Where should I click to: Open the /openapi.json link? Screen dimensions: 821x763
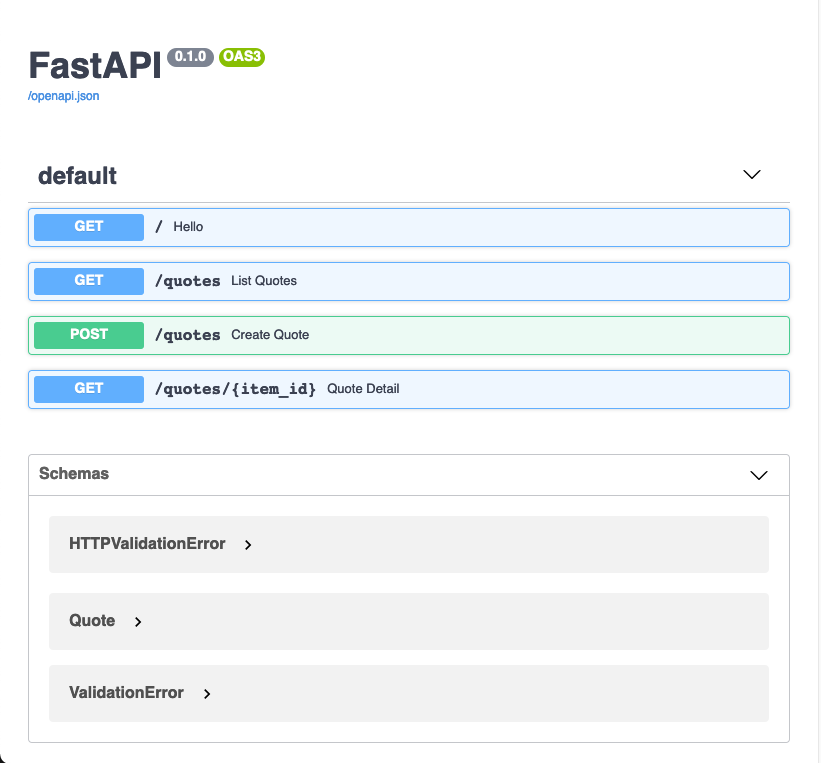63,96
